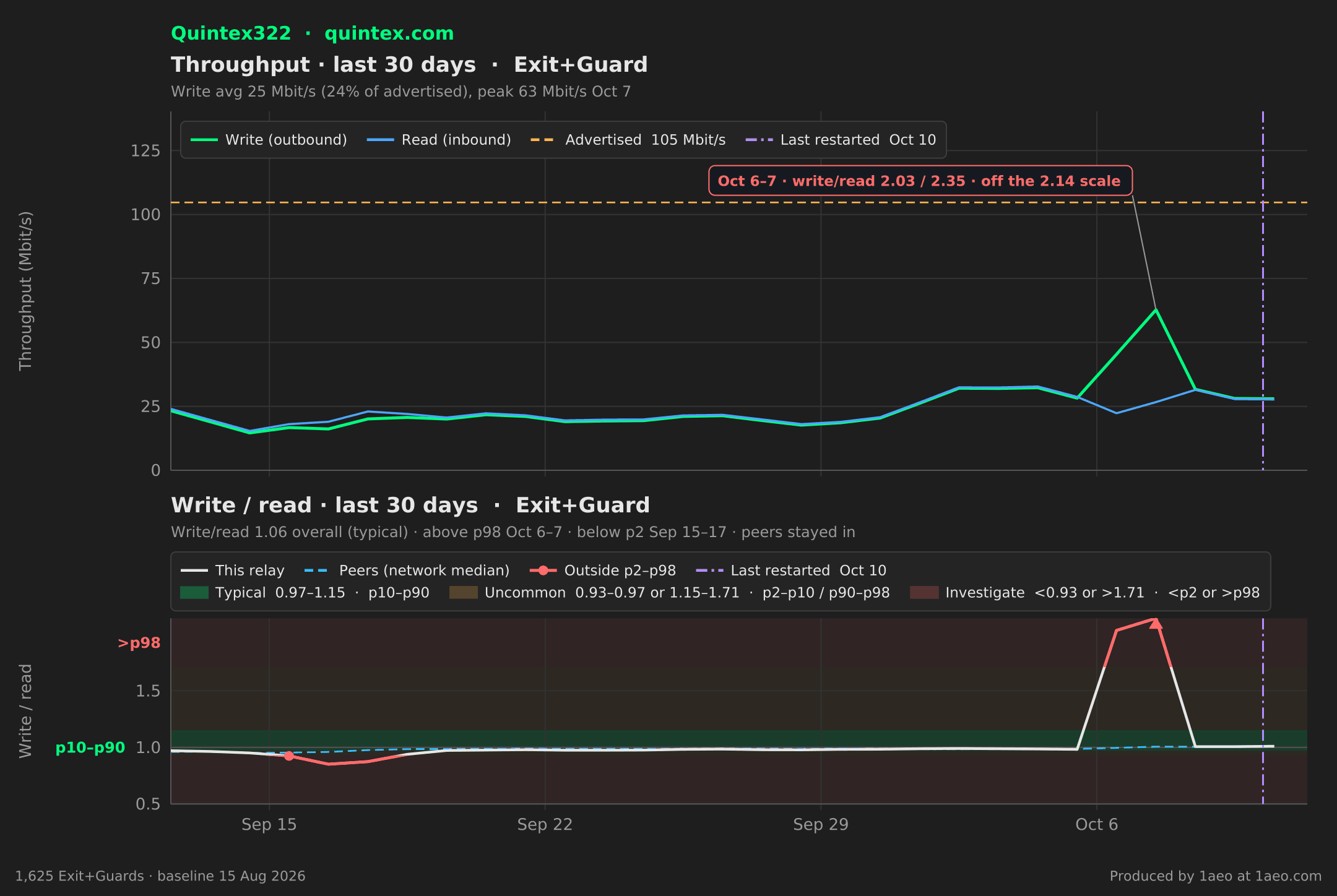The width and height of the screenshot is (1337, 896).
Task: Click the Read (inbound) legend entry
Action: pos(439,140)
